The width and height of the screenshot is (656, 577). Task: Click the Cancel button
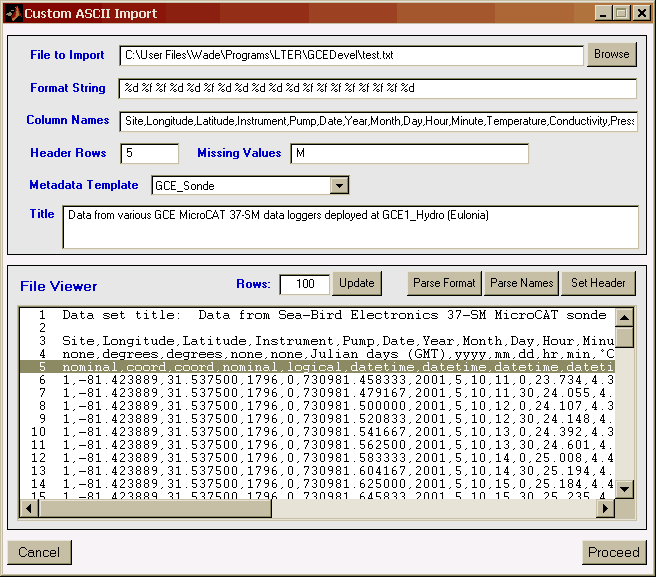39,552
